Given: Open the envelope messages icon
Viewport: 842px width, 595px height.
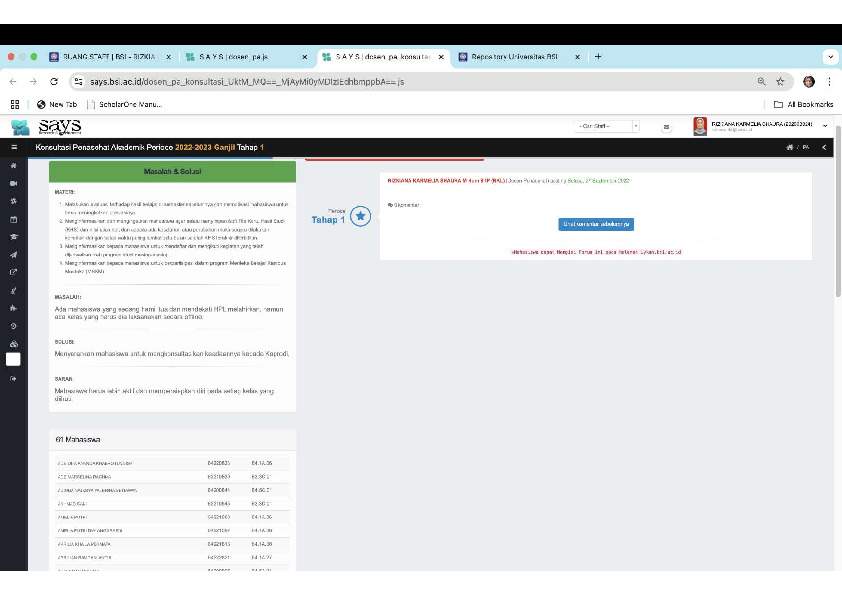Looking at the screenshot, I should tap(666, 127).
